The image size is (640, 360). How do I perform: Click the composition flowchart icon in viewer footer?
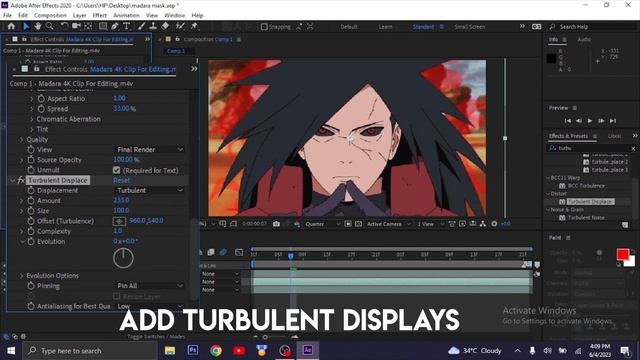[483, 224]
